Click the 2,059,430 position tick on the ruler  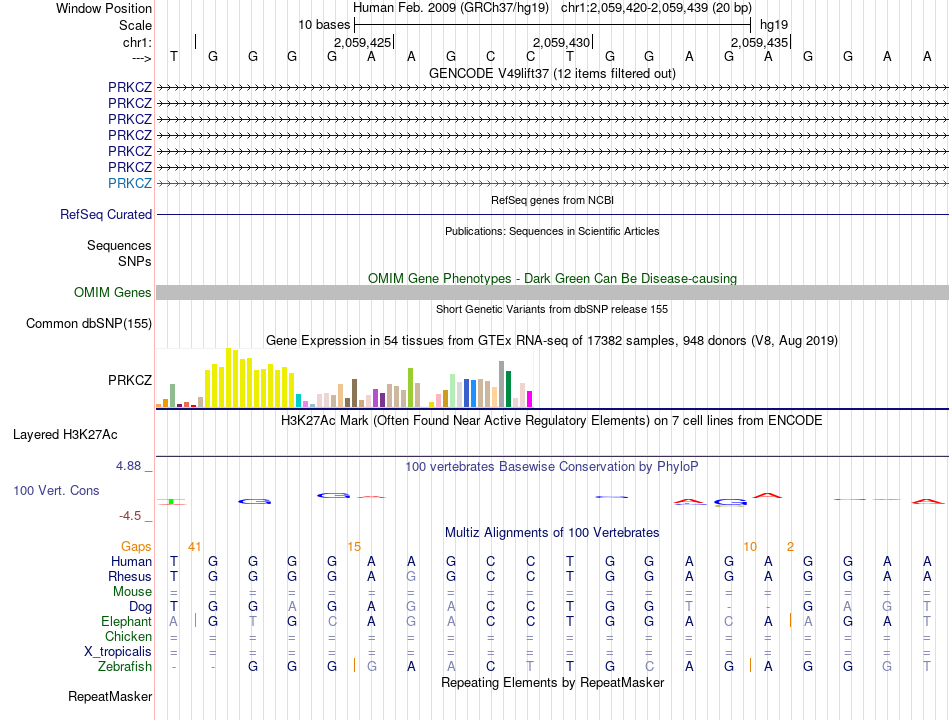pyautogui.click(x=593, y=42)
